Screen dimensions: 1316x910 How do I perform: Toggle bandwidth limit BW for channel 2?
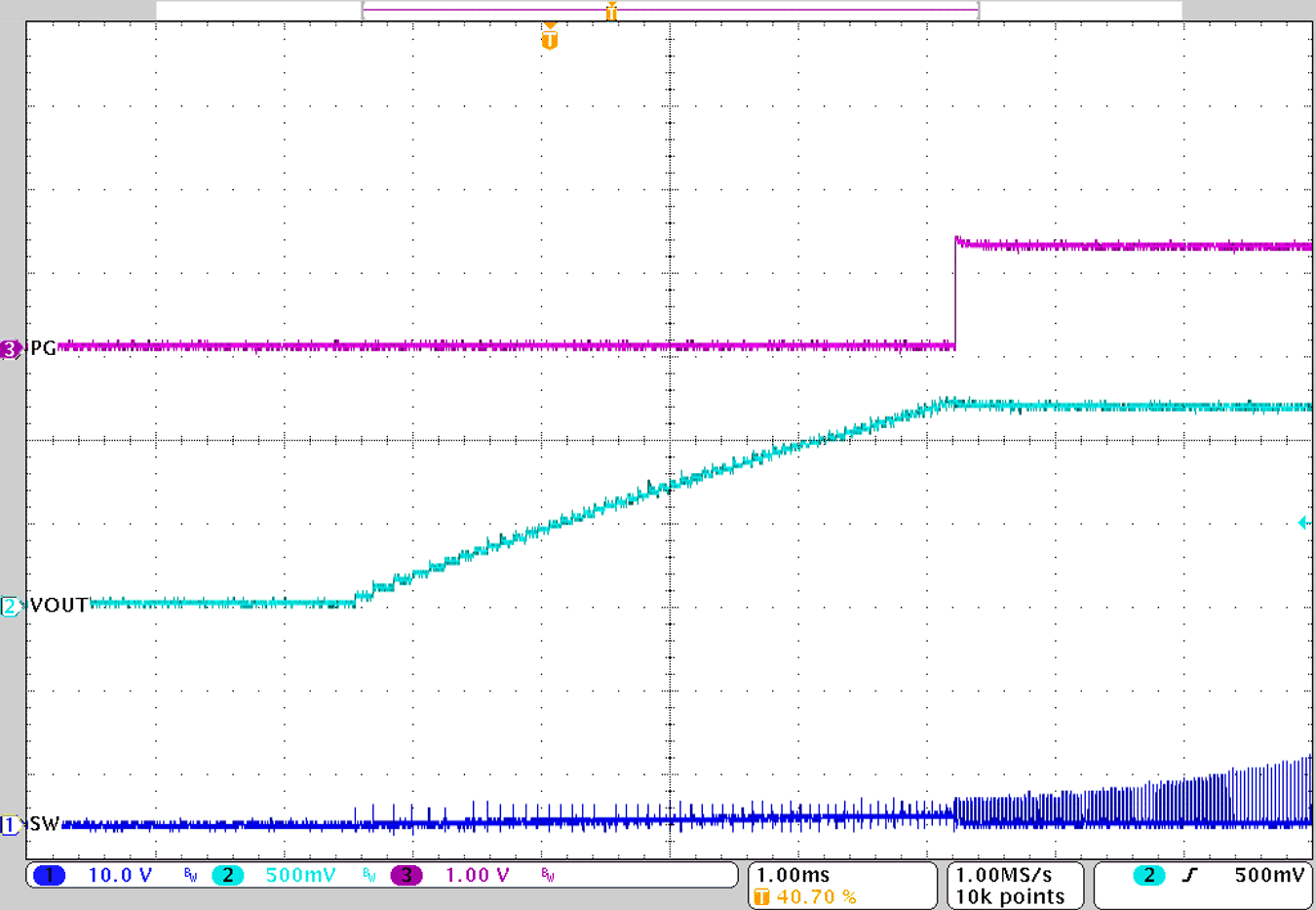(x=368, y=877)
